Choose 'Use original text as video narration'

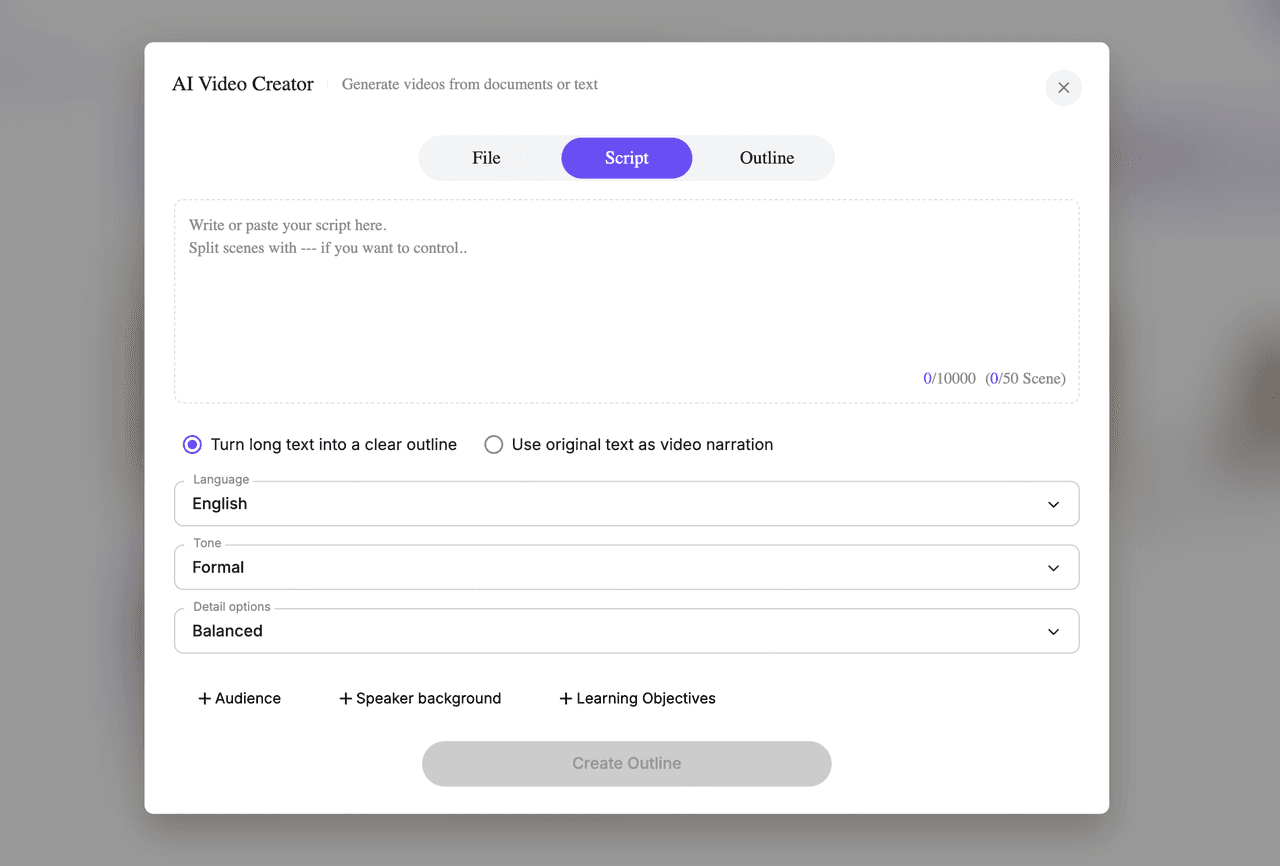pyautogui.click(x=493, y=445)
